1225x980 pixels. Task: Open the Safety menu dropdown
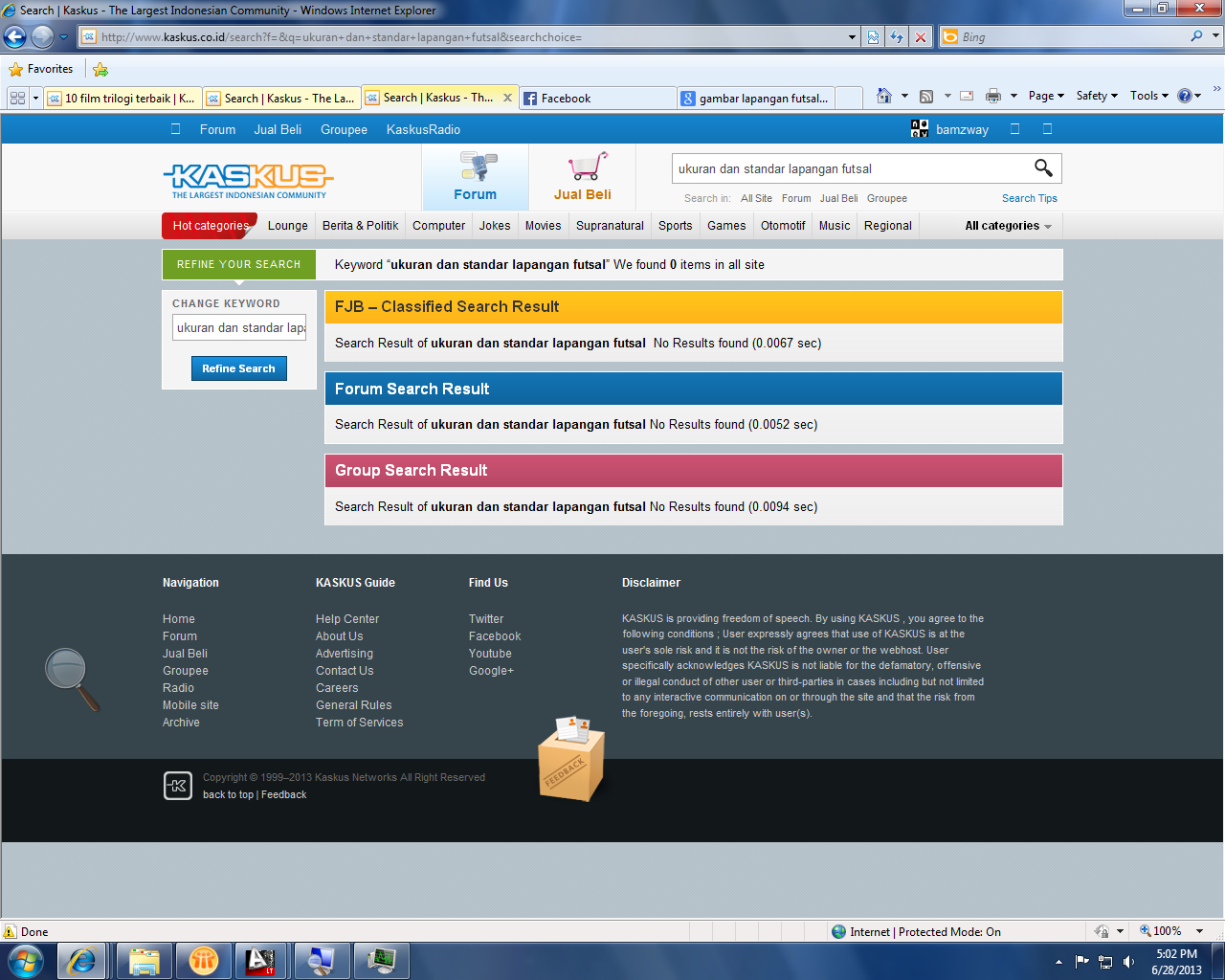click(1097, 96)
